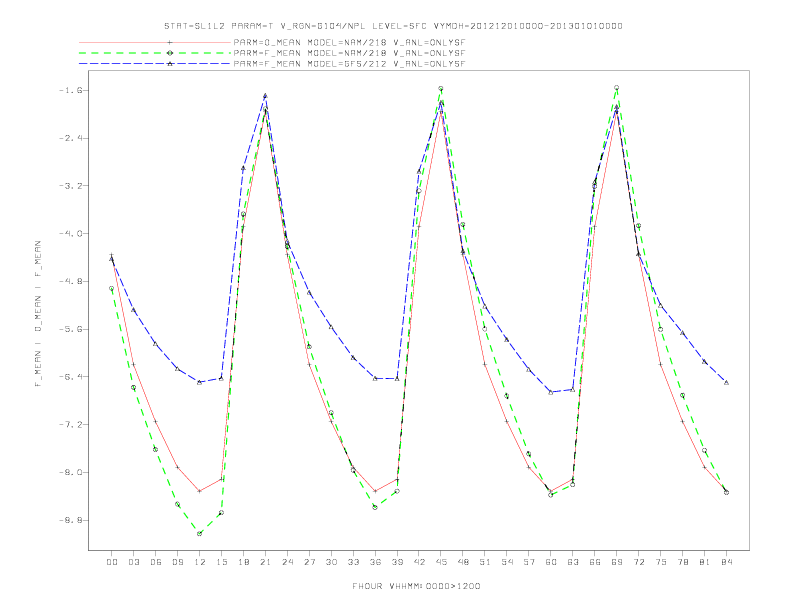
Task: Click the 60 forecast hour tick label
Action: pyautogui.click(x=551, y=562)
